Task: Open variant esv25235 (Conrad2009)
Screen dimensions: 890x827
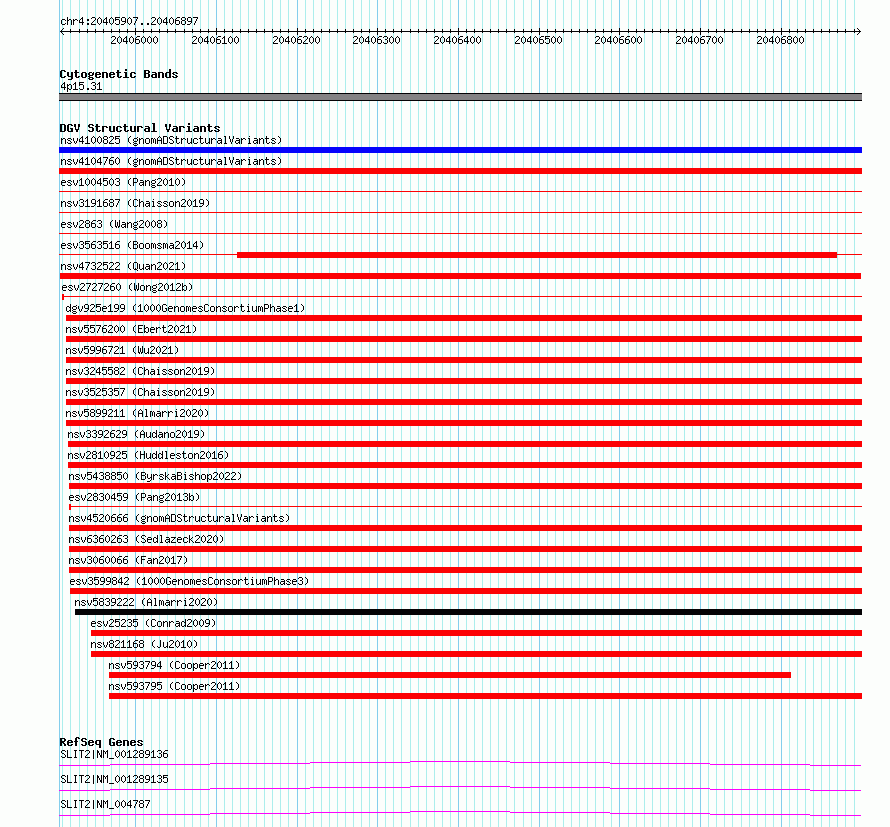Action: tap(153, 623)
